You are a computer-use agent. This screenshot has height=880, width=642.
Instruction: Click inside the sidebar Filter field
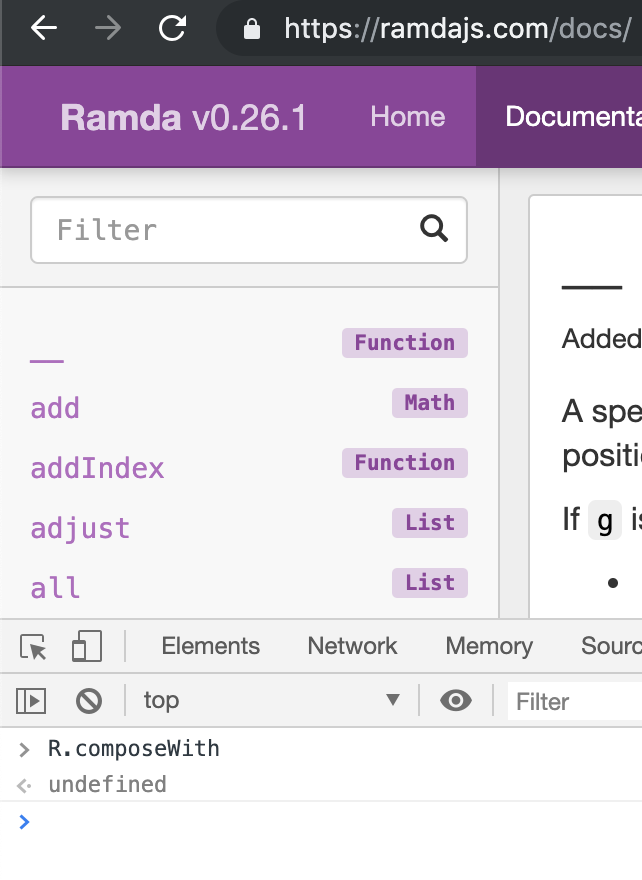pyautogui.click(x=200, y=230)
